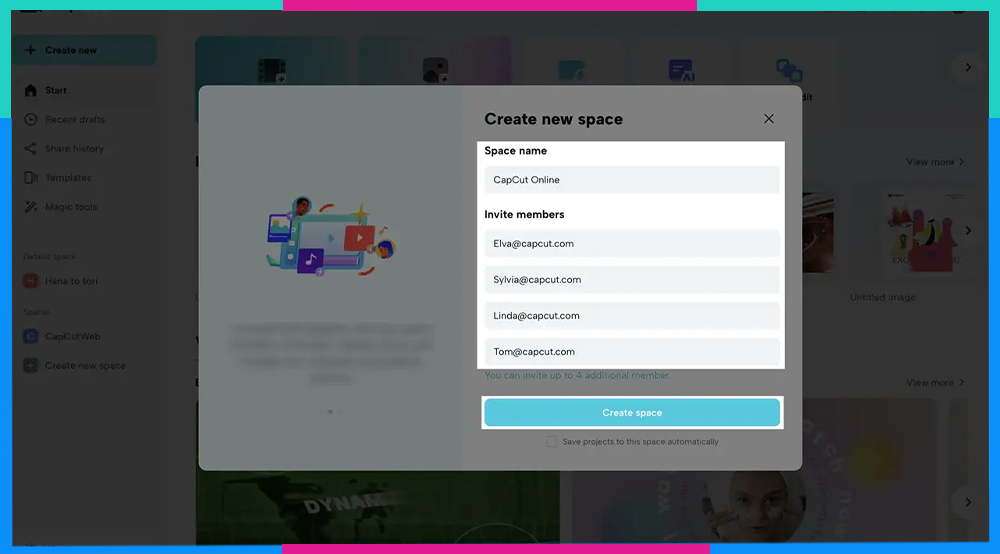The height and width of the screenshot is (554, 1000).
Task: Click the lower View more link
Action: point(935,383)
